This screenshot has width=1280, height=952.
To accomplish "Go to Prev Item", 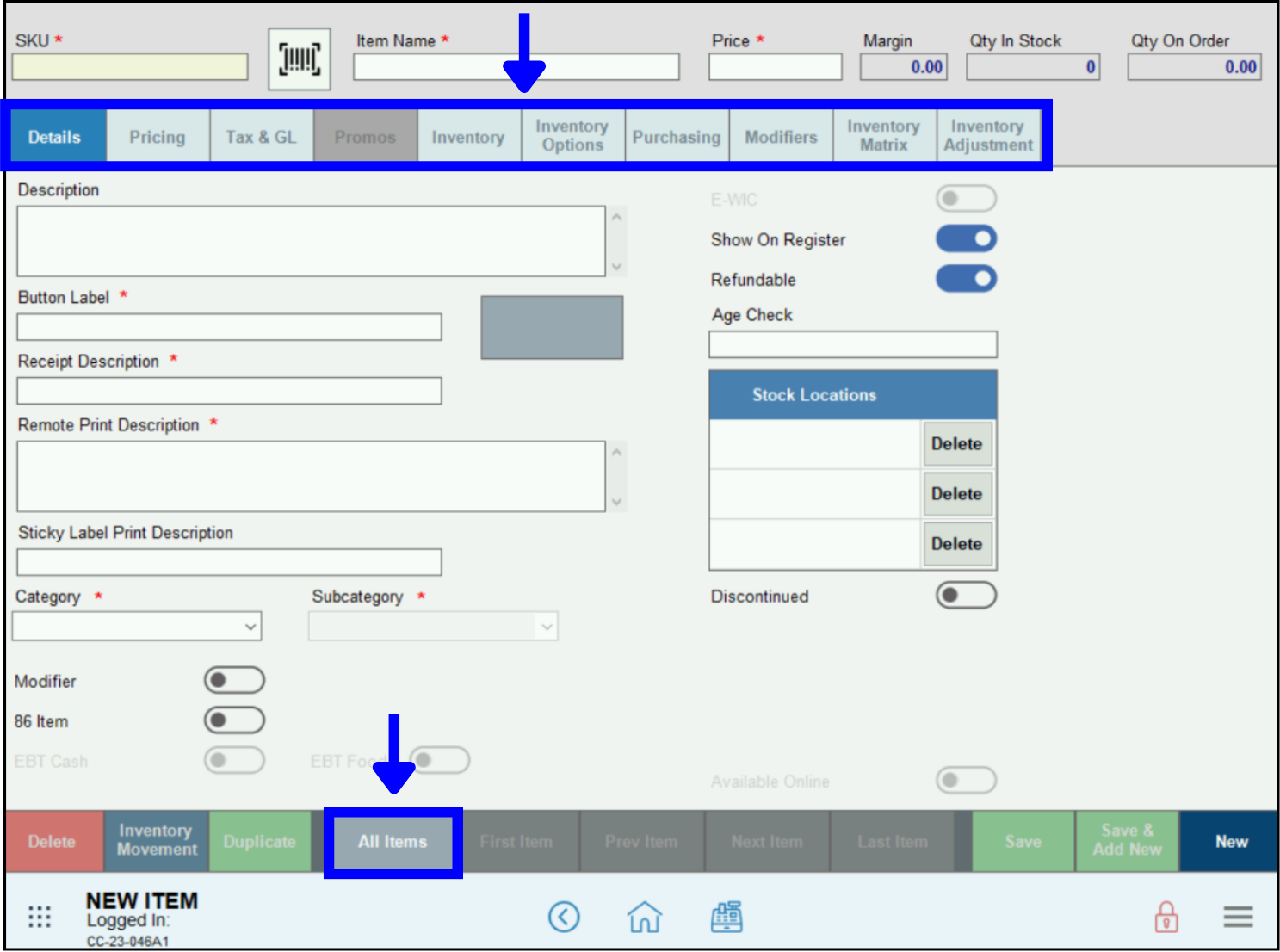I will pyautogui.click(x=642, y=841).
